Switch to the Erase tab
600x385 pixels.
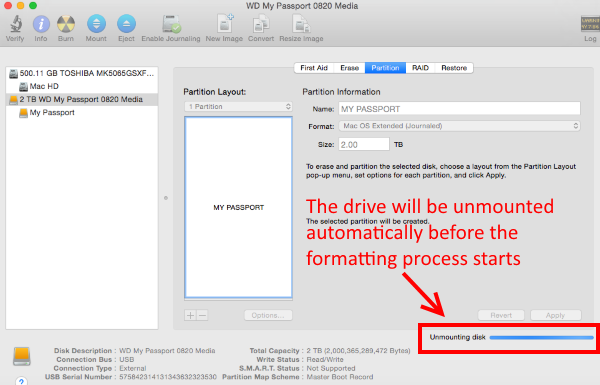pos(349,68)
